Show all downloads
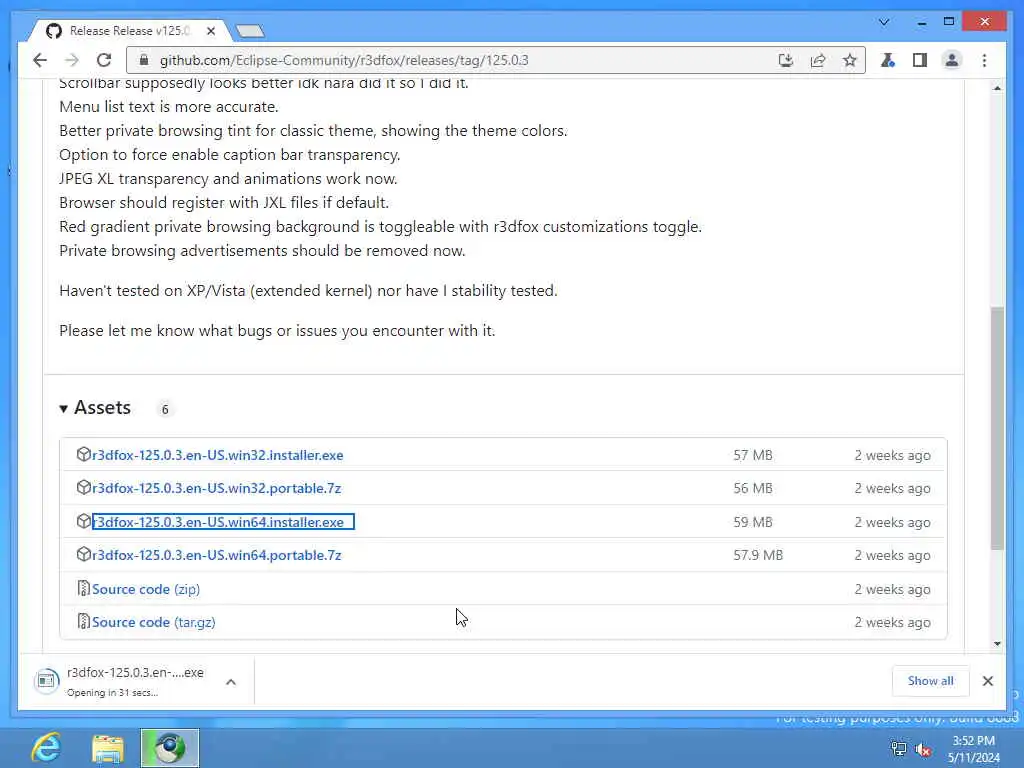 click(931, 681)
